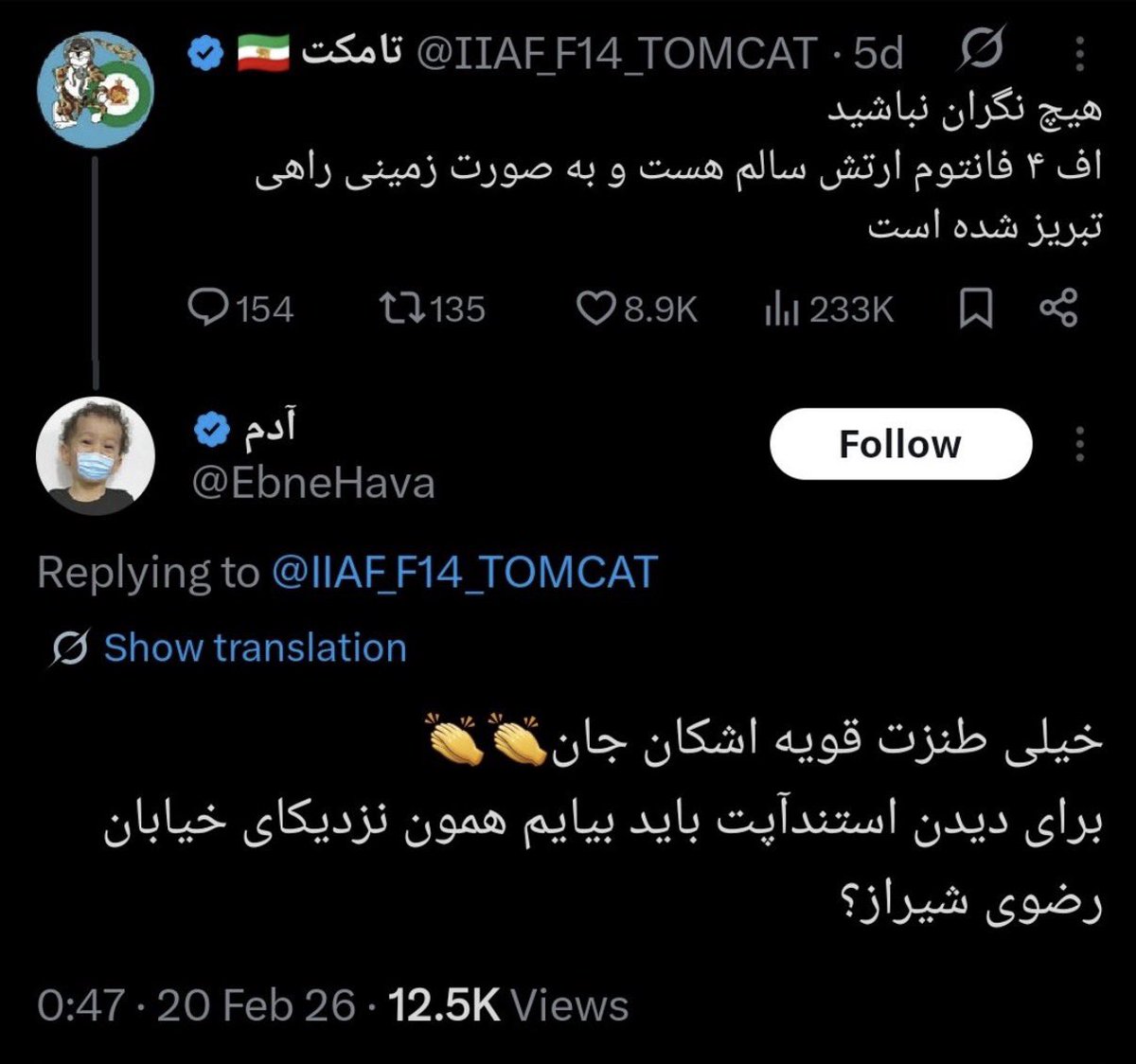Open more options for top tweet
Screen dimensions: 1136x1064
pos(1079,53)
